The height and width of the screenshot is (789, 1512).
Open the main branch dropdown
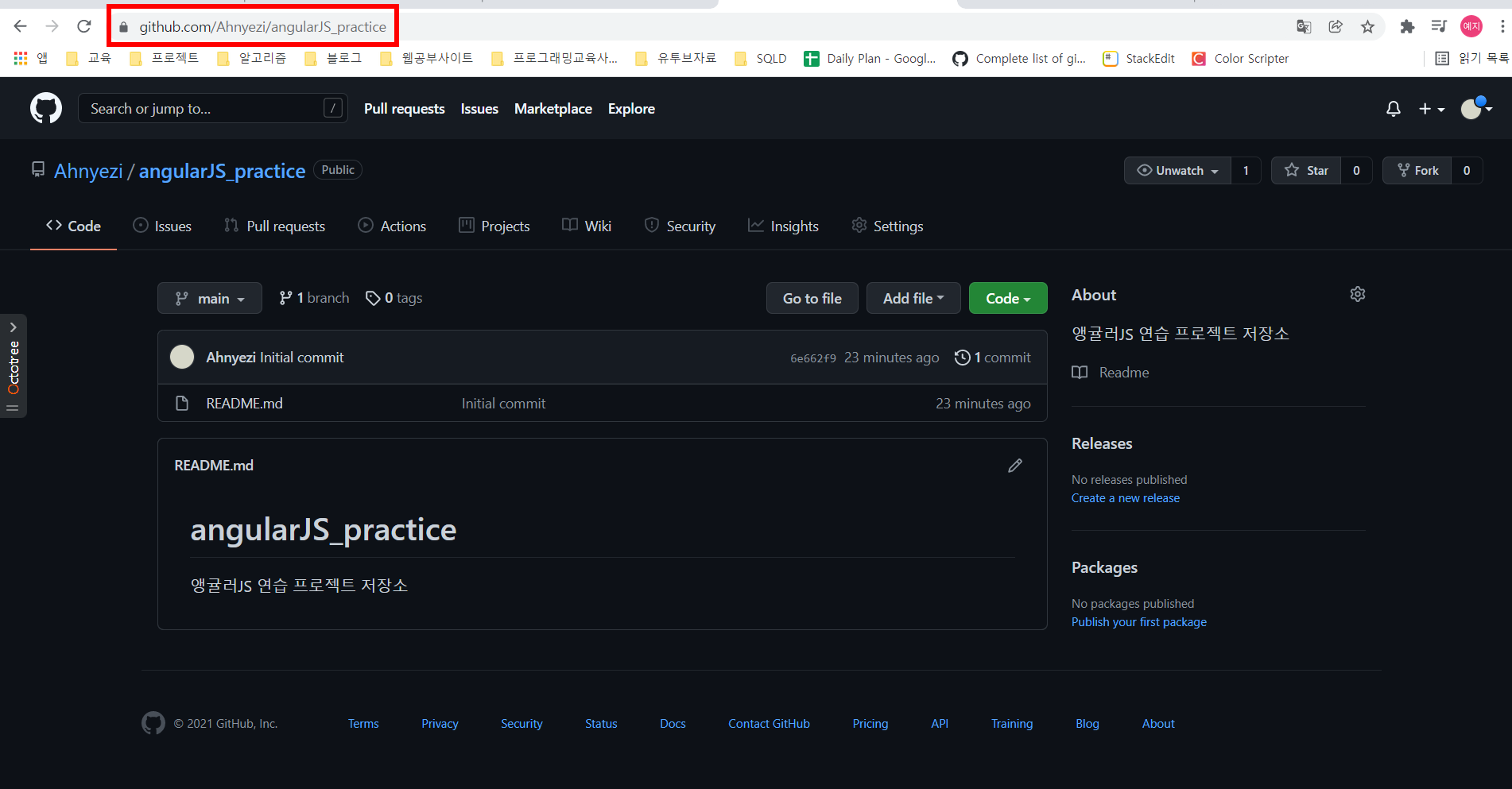[x=210, y=298]
